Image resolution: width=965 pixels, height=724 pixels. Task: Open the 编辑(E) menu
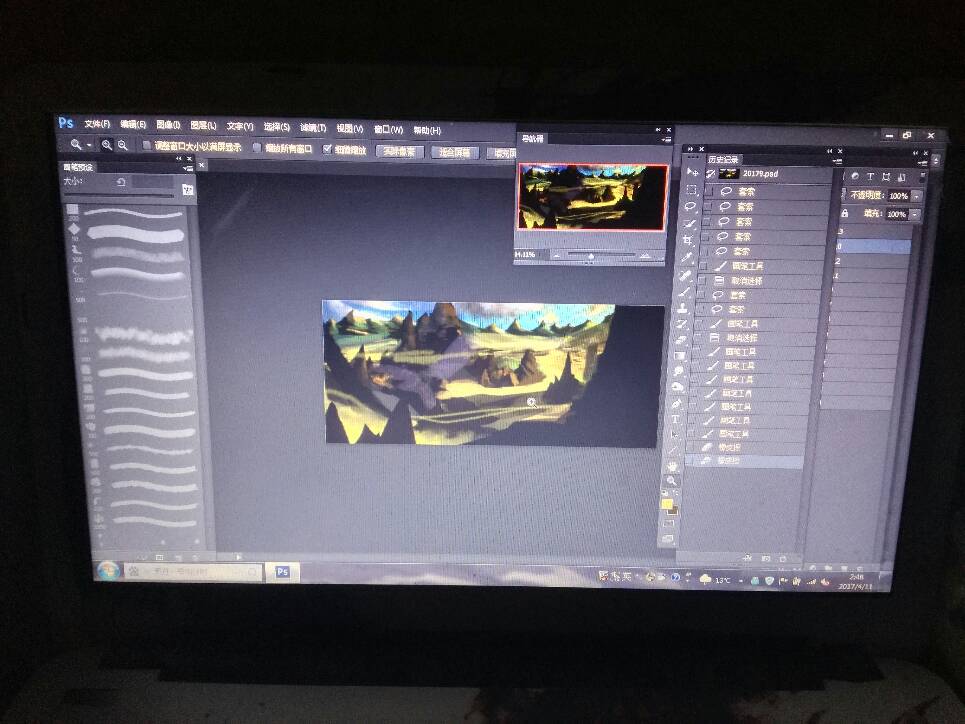coord(133,124)
